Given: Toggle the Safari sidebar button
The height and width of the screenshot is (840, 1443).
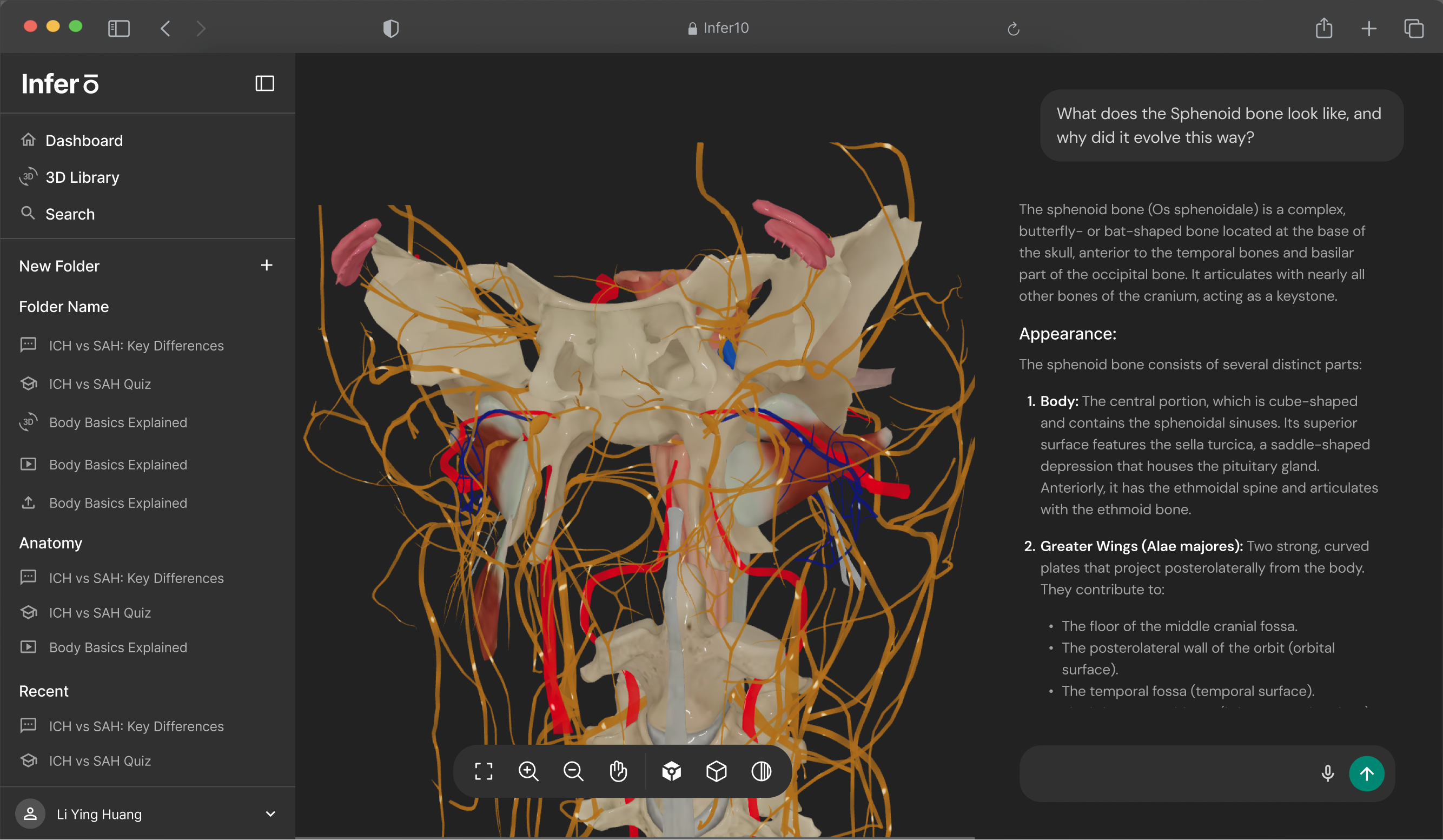Looking at the screenshot, I should click(x=119, y=28).
